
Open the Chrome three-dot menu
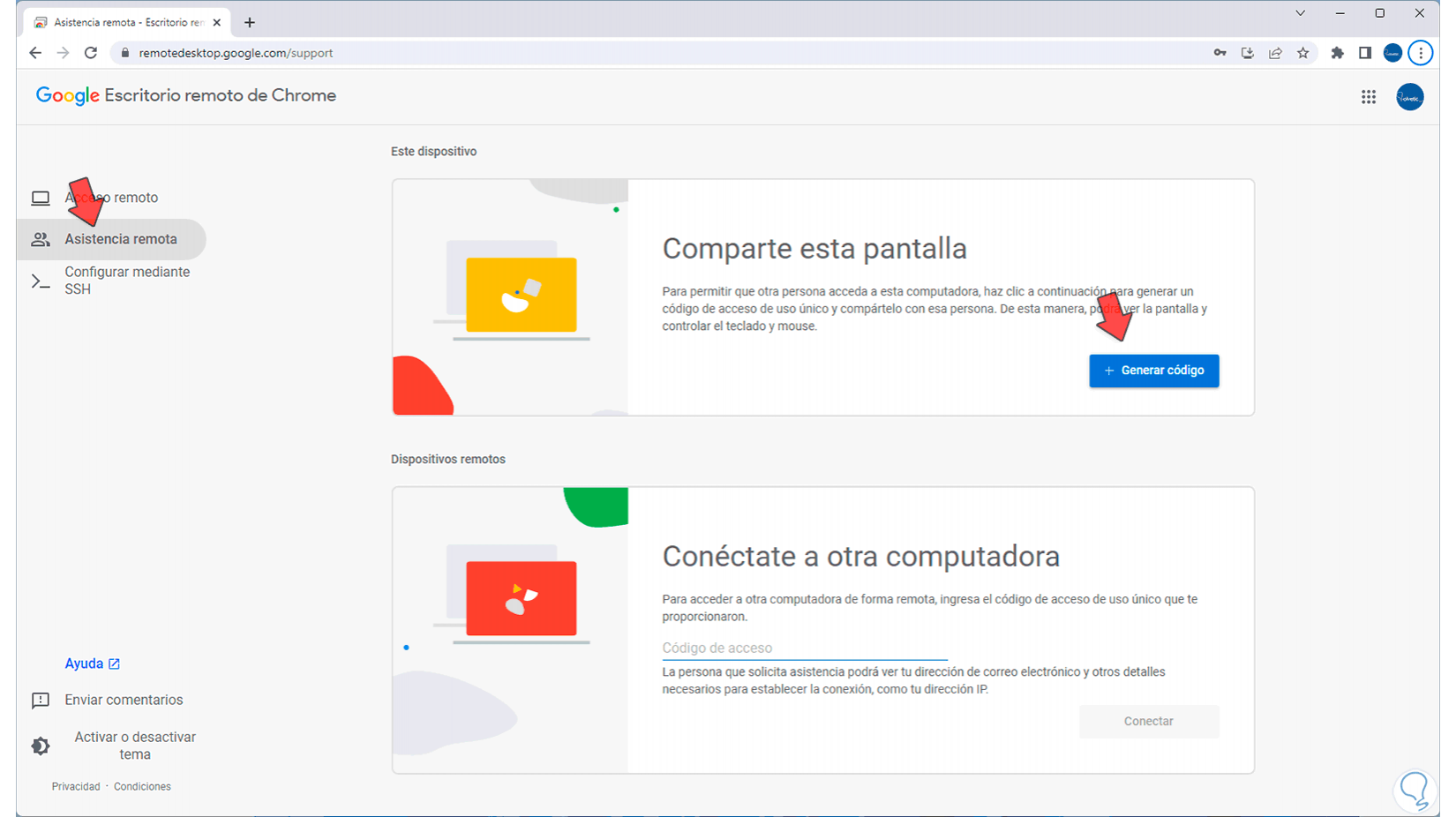pos(1421,53)
